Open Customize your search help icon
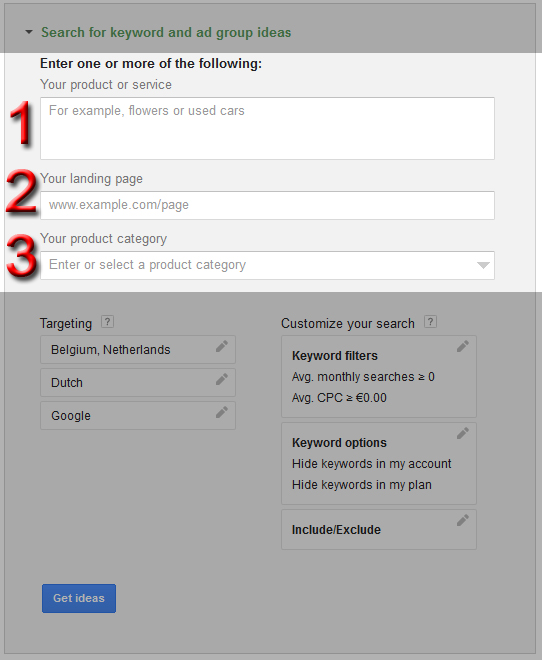Image resolution: width=542 pixels, height=660 pixels. coord(430,322)
